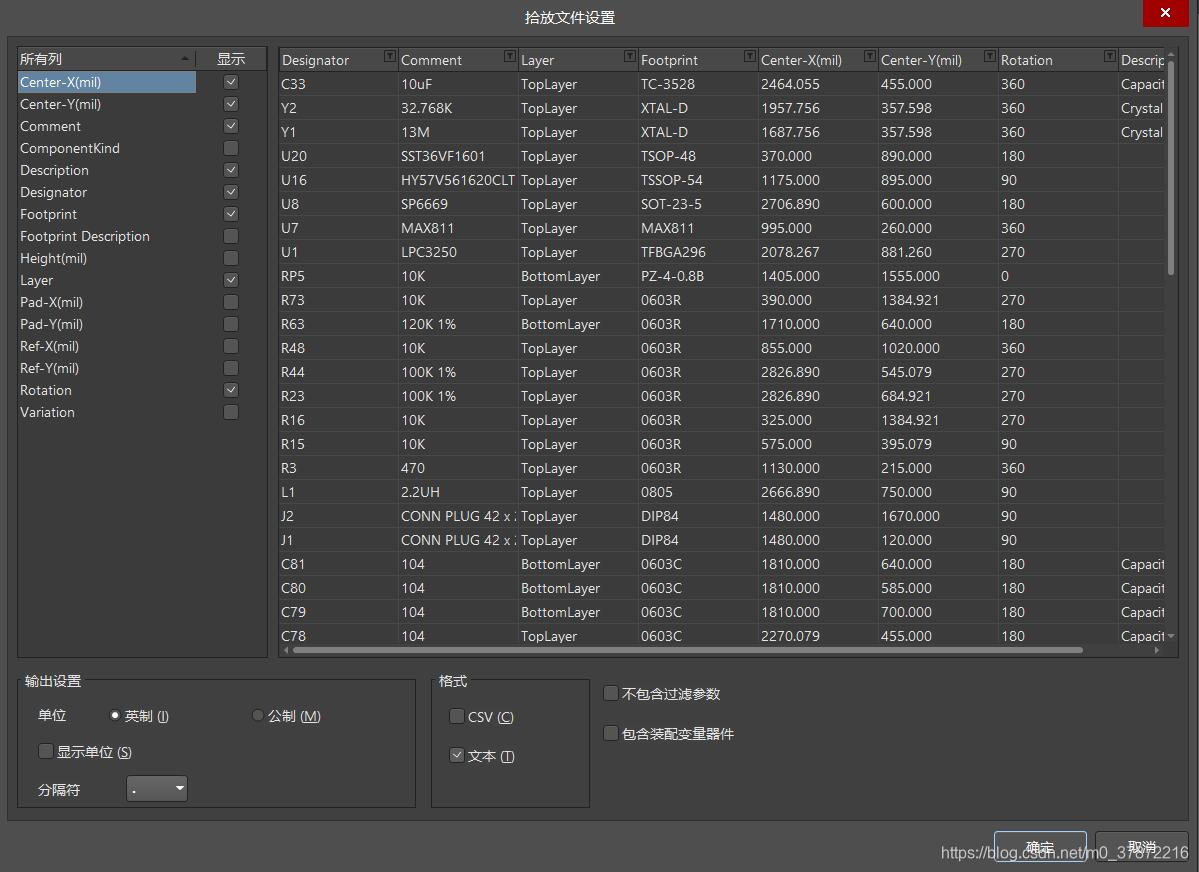Open filter icon on Footprint column

coord(750,57)
